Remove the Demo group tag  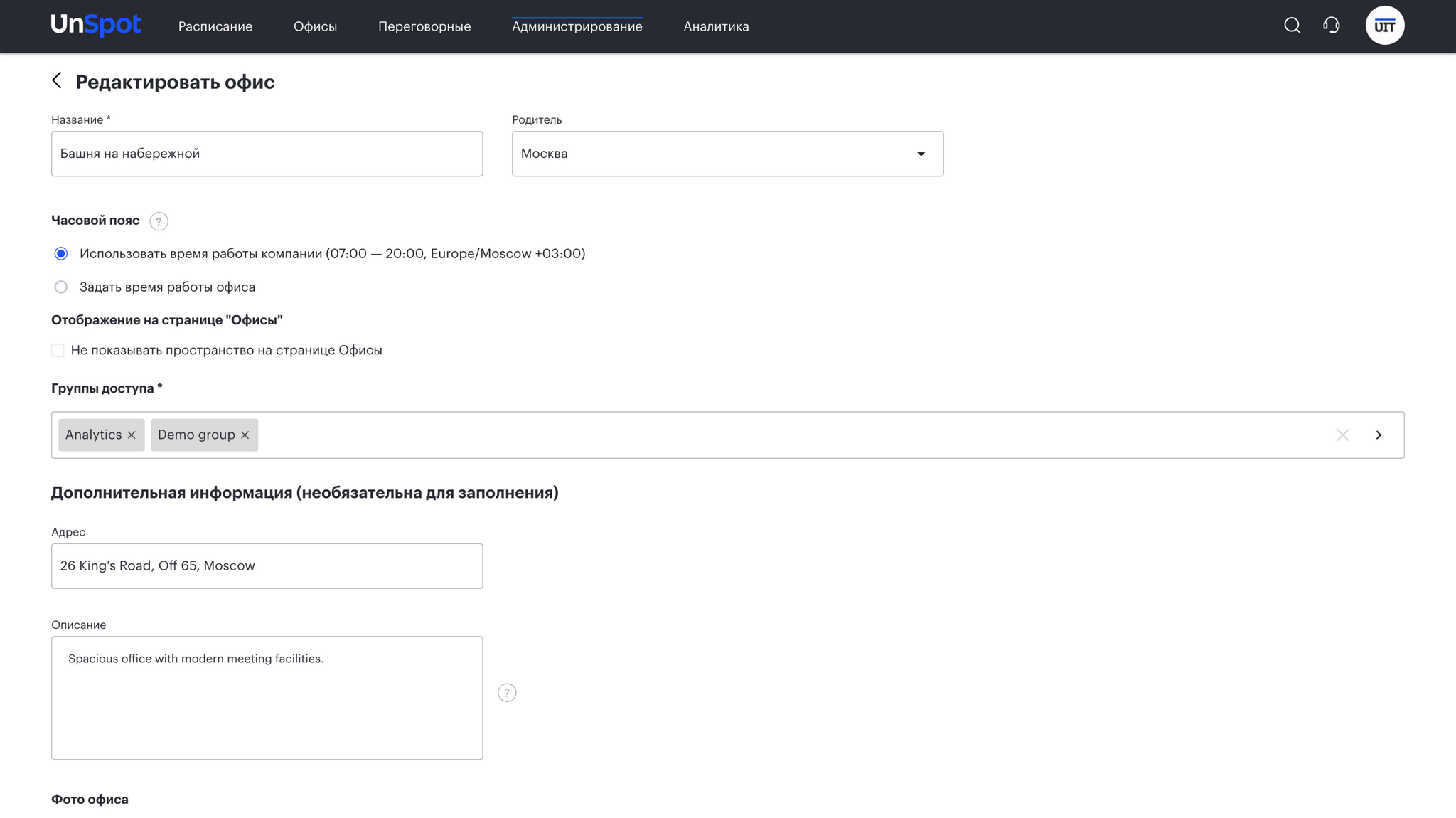[245, 435]
